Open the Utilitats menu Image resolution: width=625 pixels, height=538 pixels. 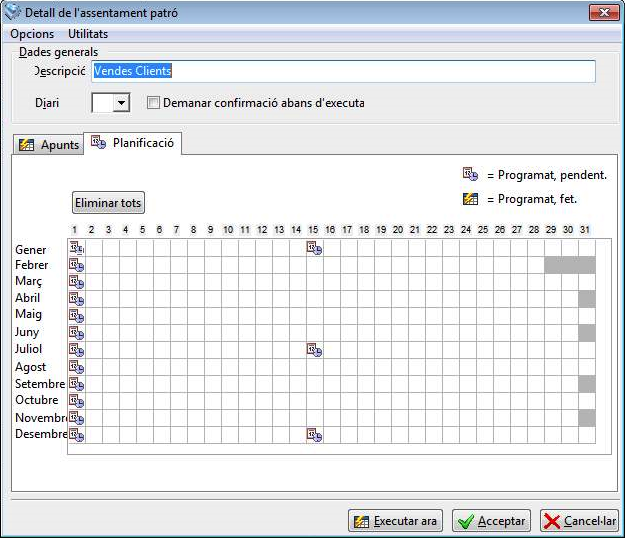(x=88, y=34)
